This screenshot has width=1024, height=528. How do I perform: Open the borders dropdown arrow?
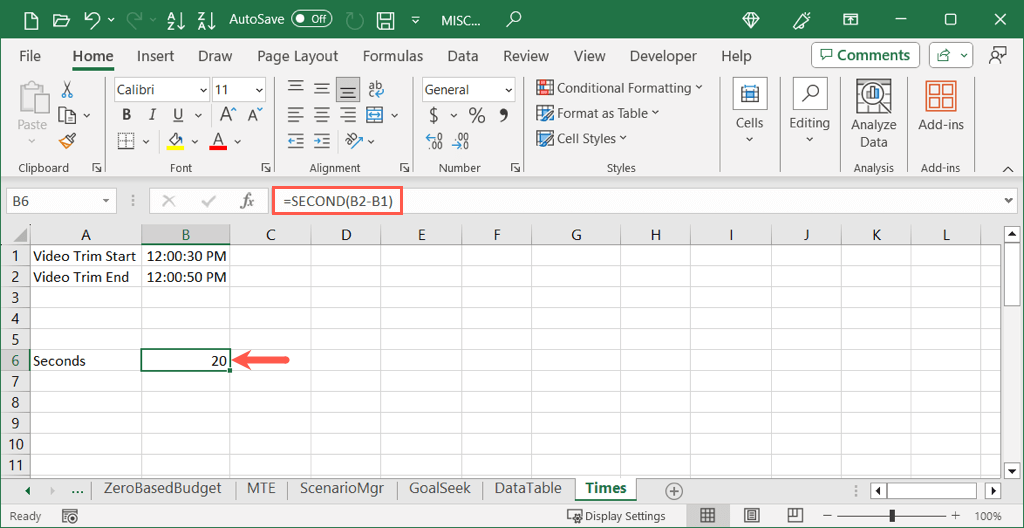coord(146,141)
